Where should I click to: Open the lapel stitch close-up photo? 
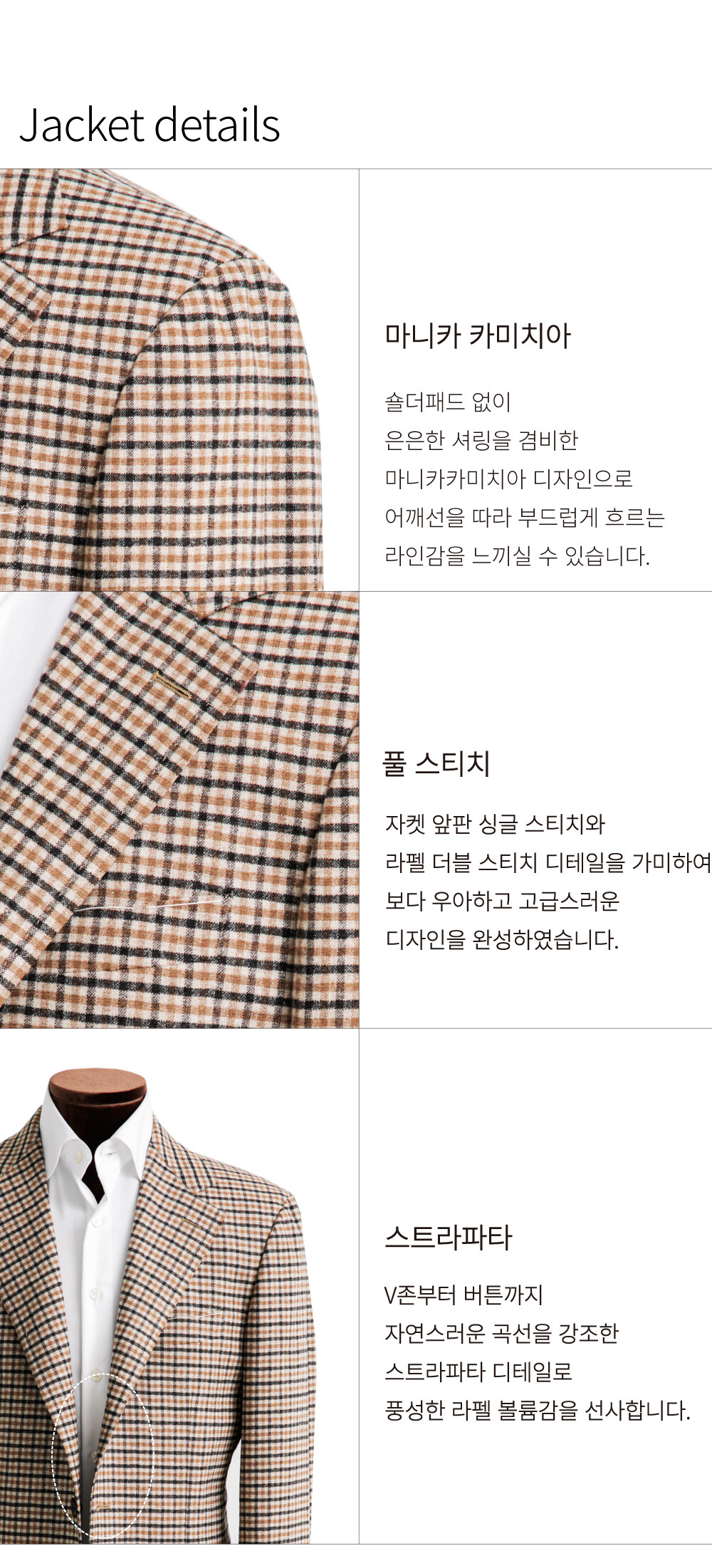pos(179,810)
